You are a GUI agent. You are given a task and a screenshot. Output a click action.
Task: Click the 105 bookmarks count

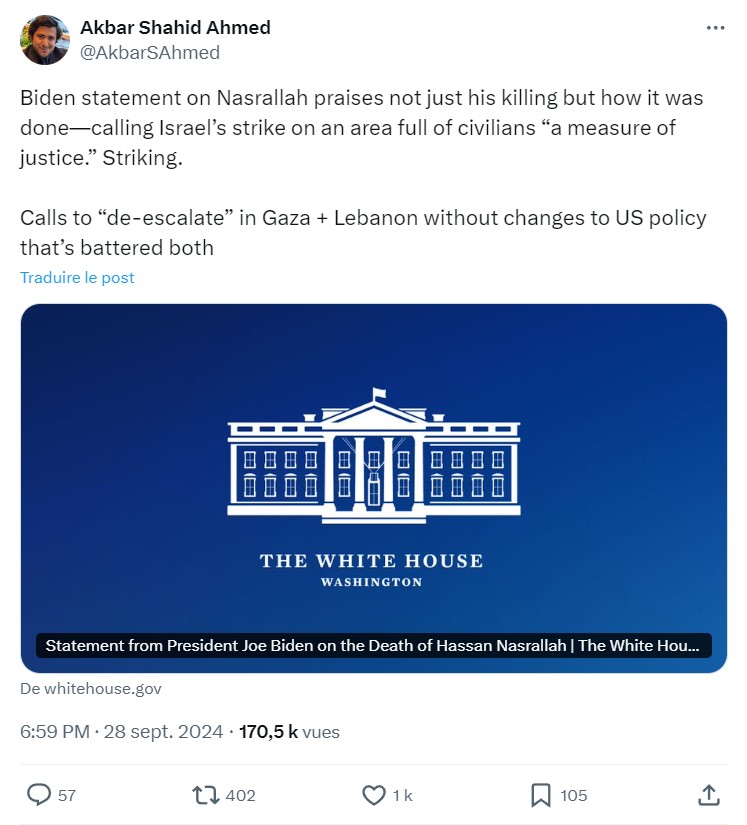coord(574,796)
